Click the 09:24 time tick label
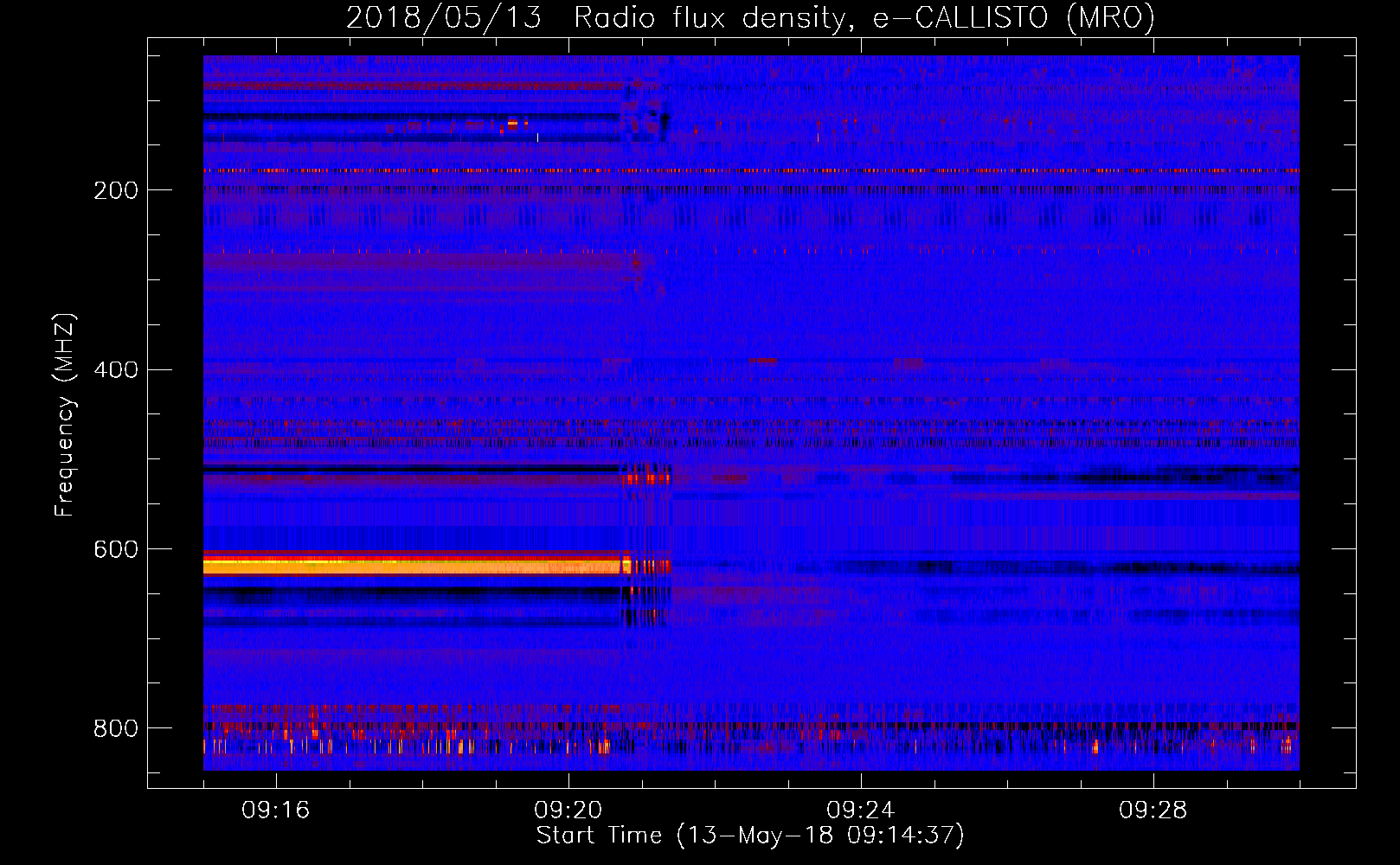 pos(861,811)
